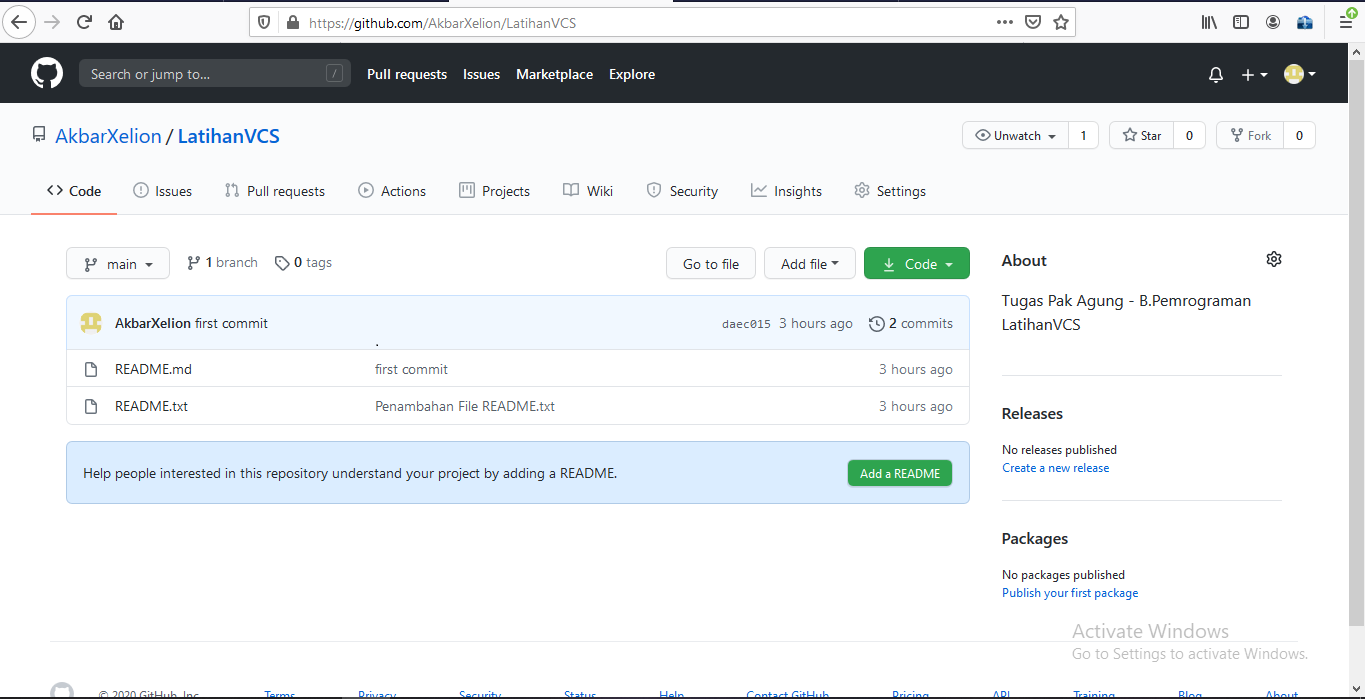This screenshot has height=699, width=1365.
Task: Open the README.txt file
Action: (x=151, y=406)
